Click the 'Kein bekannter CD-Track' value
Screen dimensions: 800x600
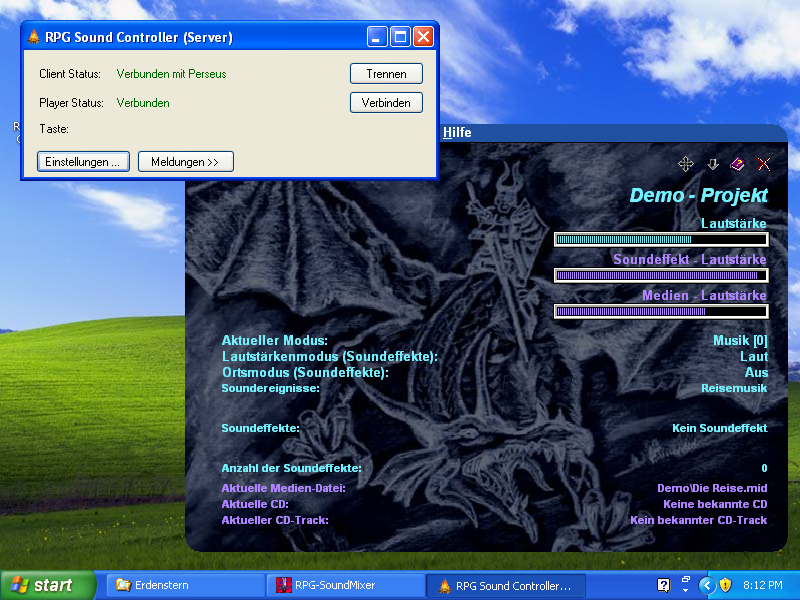click(699, 520)
